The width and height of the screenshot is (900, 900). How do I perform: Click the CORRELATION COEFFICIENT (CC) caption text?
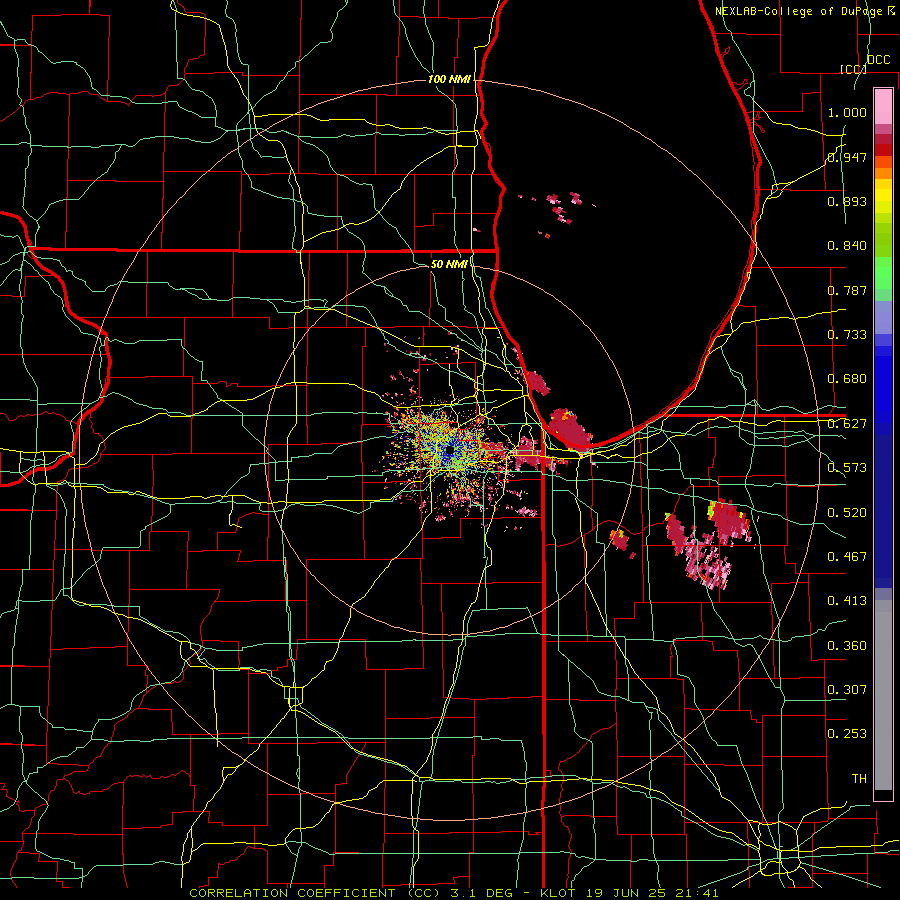pyautogui.click(x=315, y=893)
